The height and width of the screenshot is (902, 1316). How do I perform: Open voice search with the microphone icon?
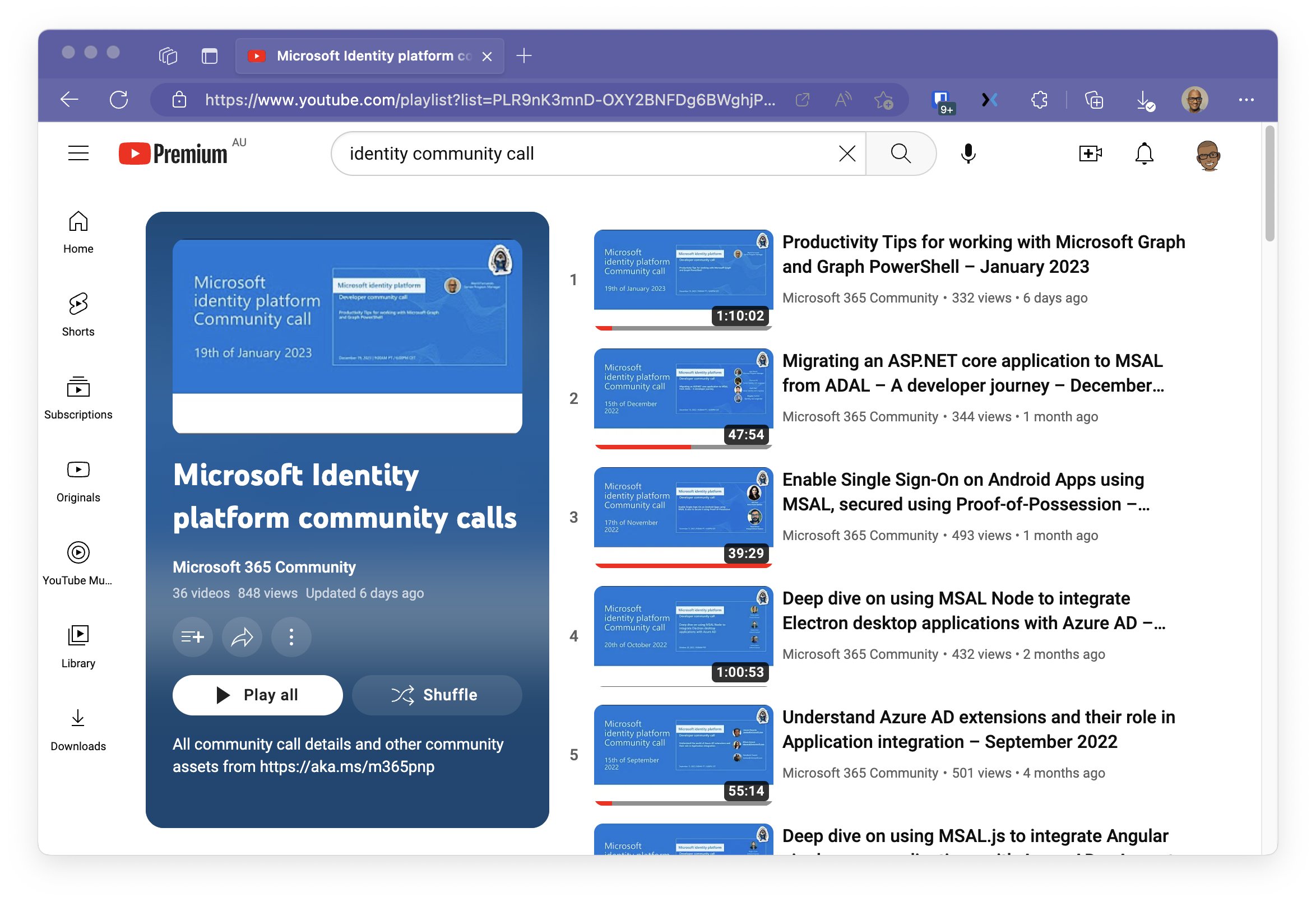pyautogui.click(x=969, y=153)
